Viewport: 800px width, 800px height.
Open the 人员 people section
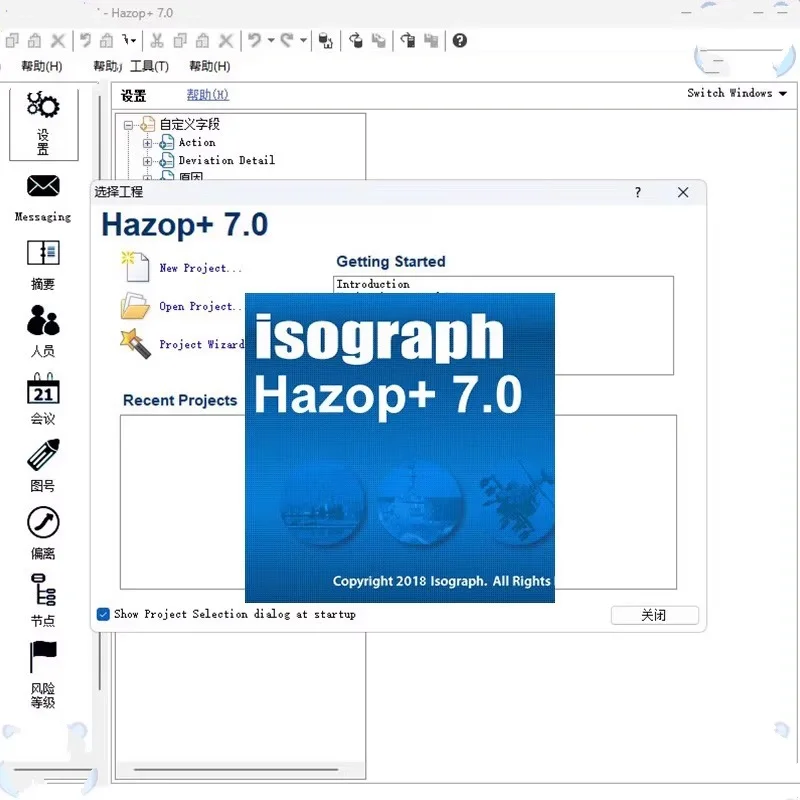point(43,332)
